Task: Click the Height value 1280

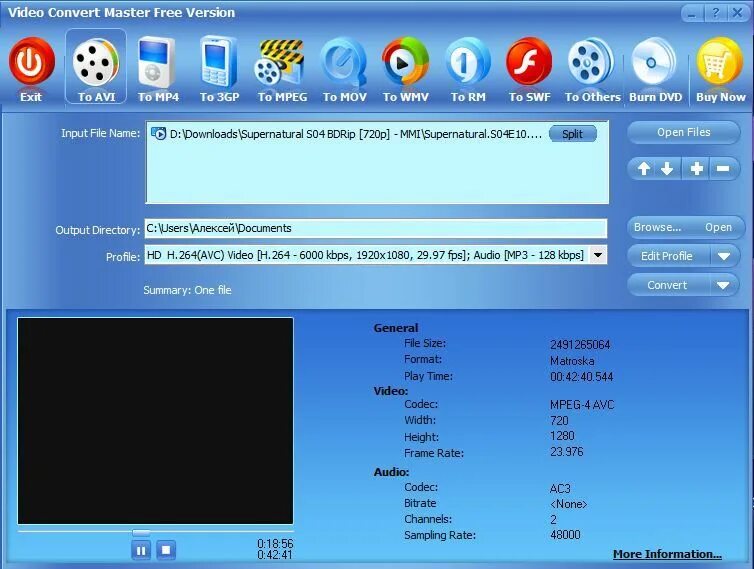Action: (562, 436)
